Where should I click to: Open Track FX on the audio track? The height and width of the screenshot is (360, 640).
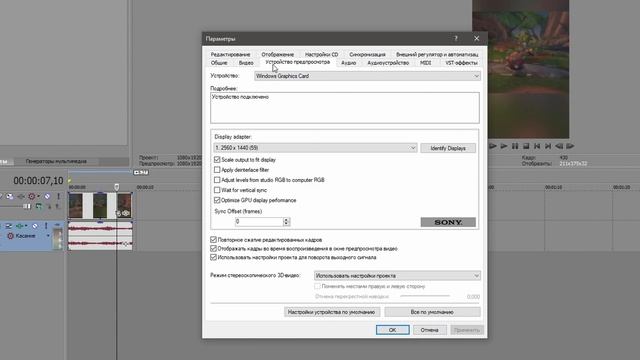coord(19,226)
